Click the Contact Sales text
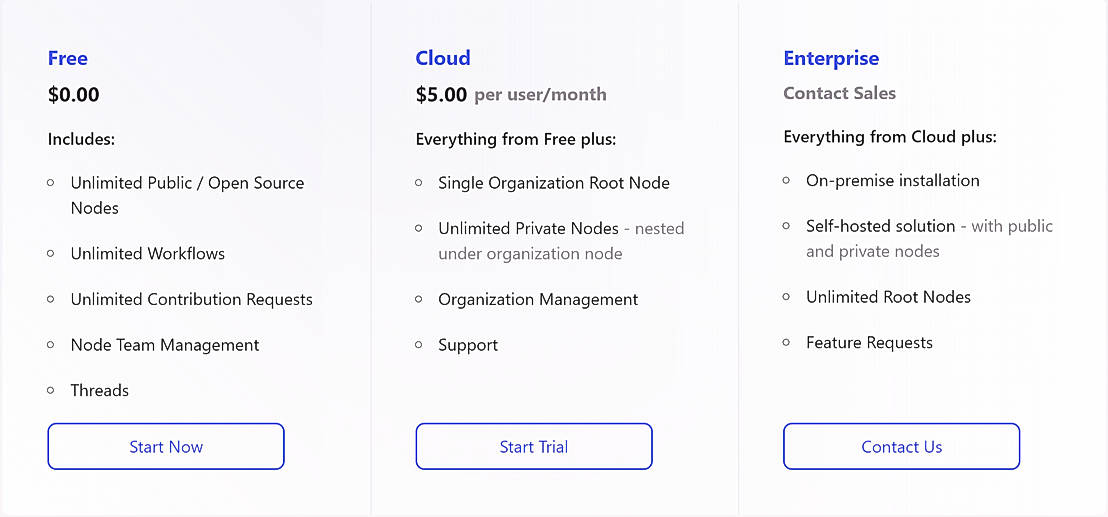The image size is (1108, 517). 839,93
